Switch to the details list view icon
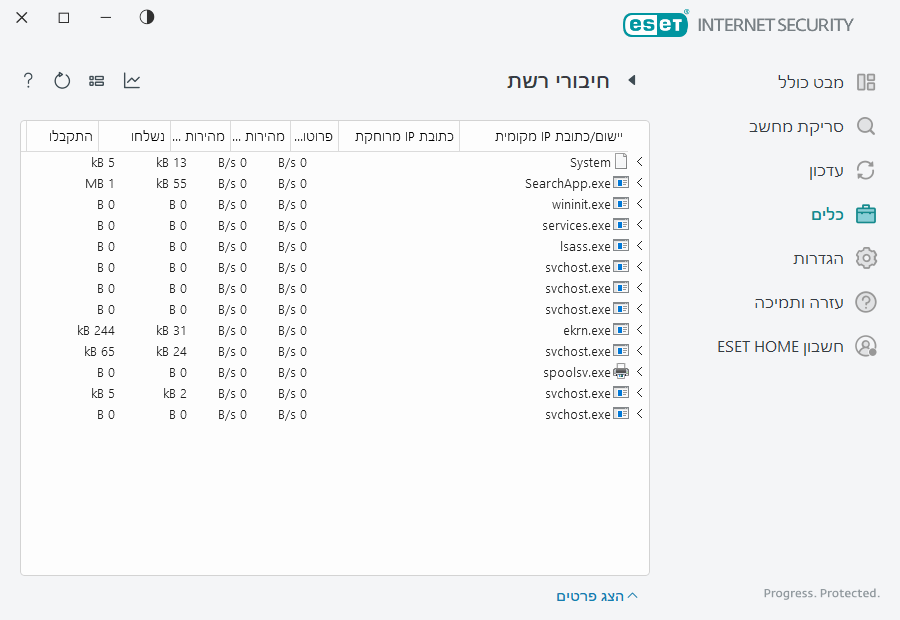 tap(96, 80)
